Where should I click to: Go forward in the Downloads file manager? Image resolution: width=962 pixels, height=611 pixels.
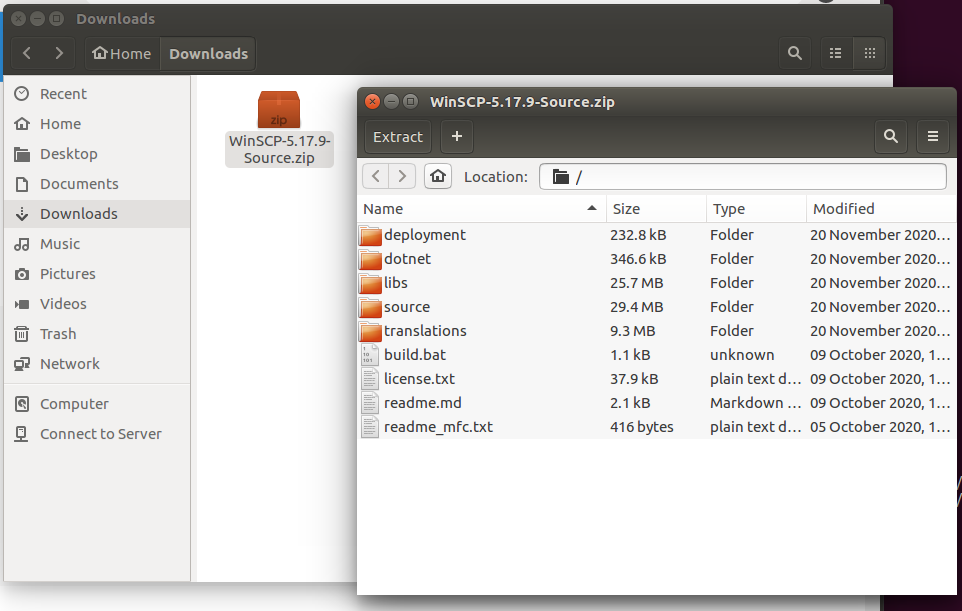[x=59, y=53]
